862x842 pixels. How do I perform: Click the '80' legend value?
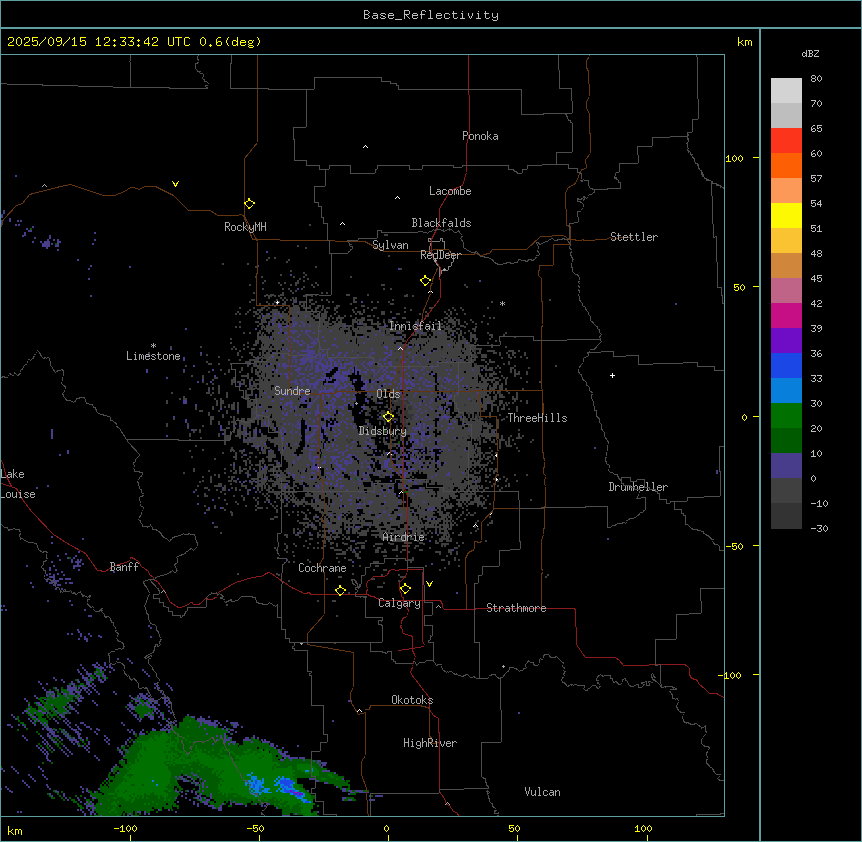coord(816,79)
